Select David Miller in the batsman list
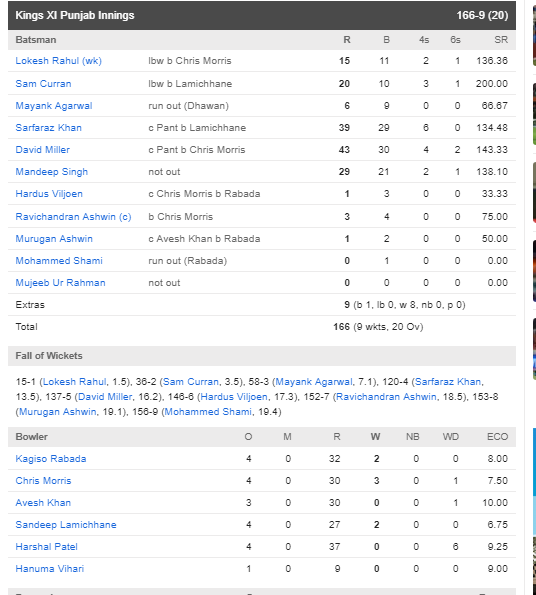 [x=42, y=150]
